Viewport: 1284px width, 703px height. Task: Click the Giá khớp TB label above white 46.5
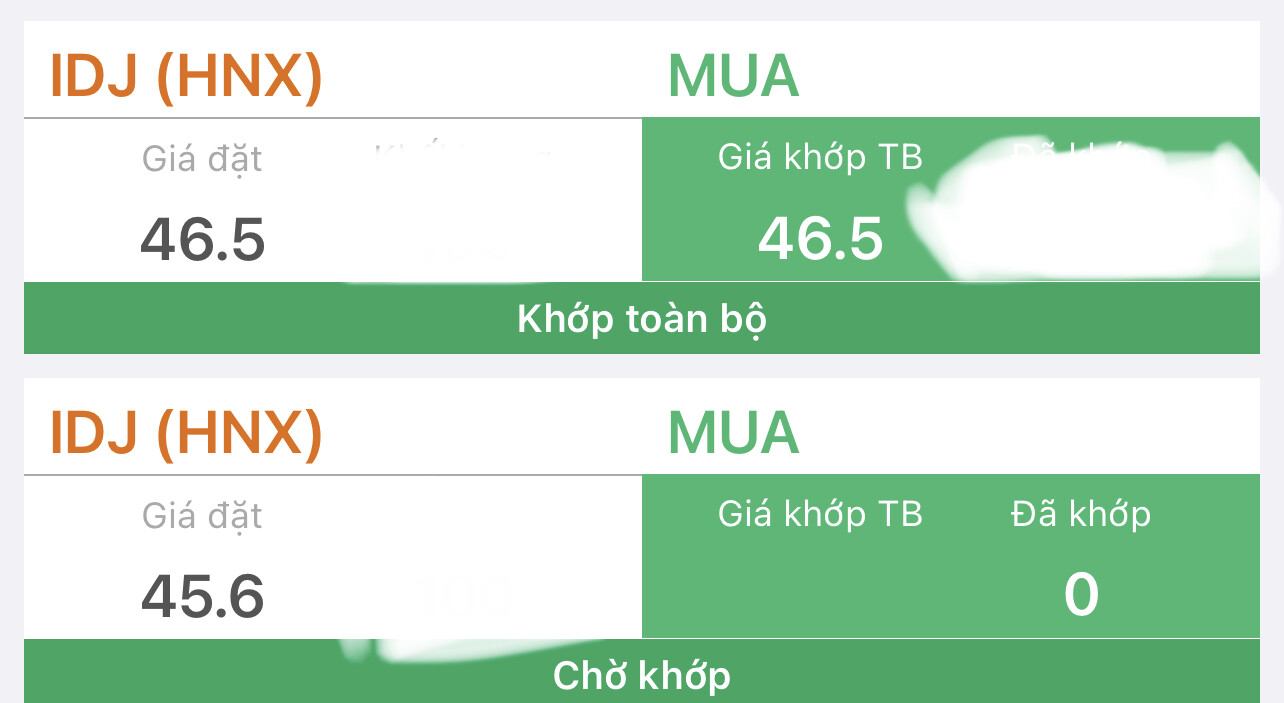(820, 157)
